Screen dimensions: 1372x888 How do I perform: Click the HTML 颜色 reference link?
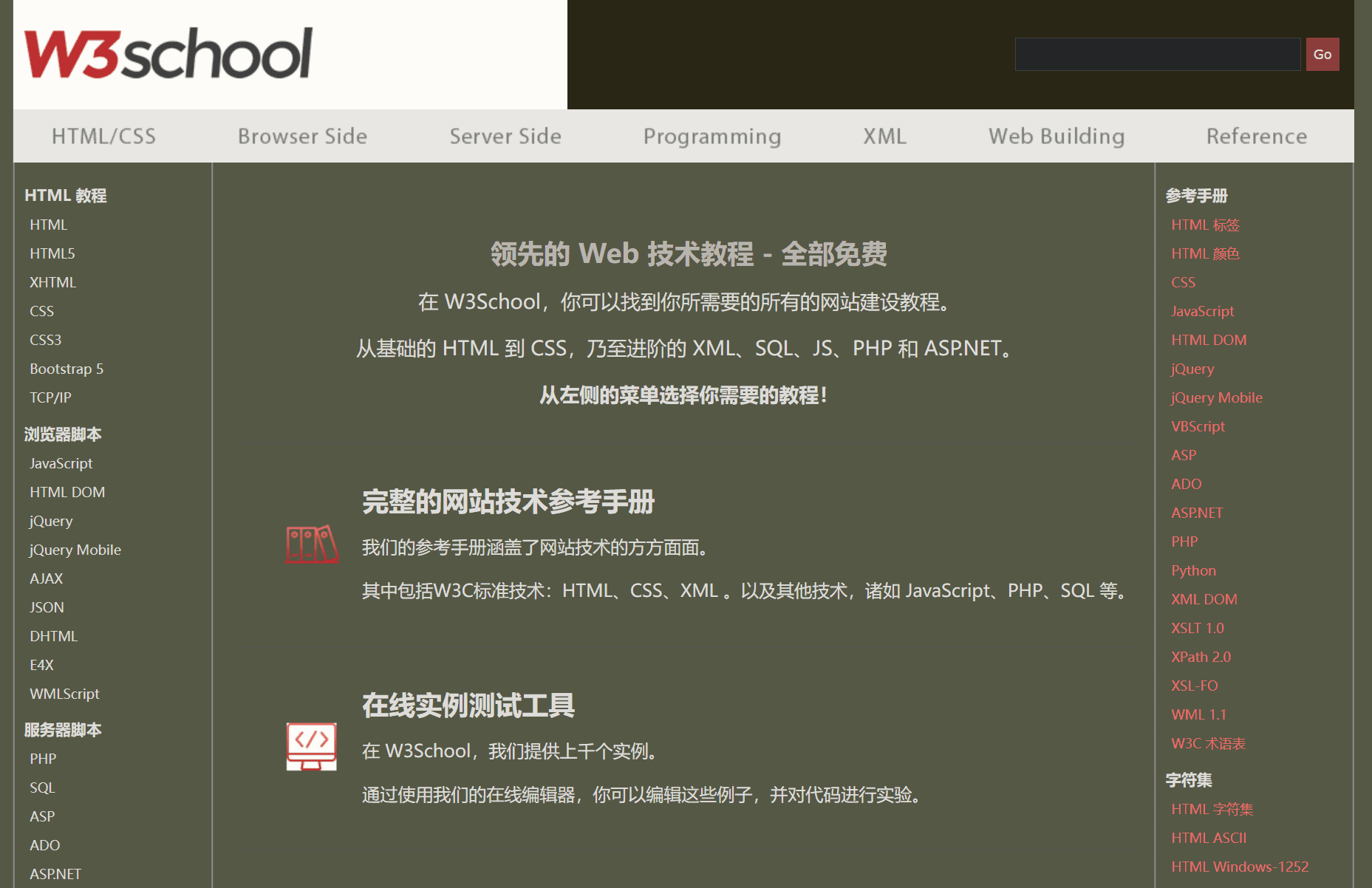pyautogui.click(x=1206, y=253)
